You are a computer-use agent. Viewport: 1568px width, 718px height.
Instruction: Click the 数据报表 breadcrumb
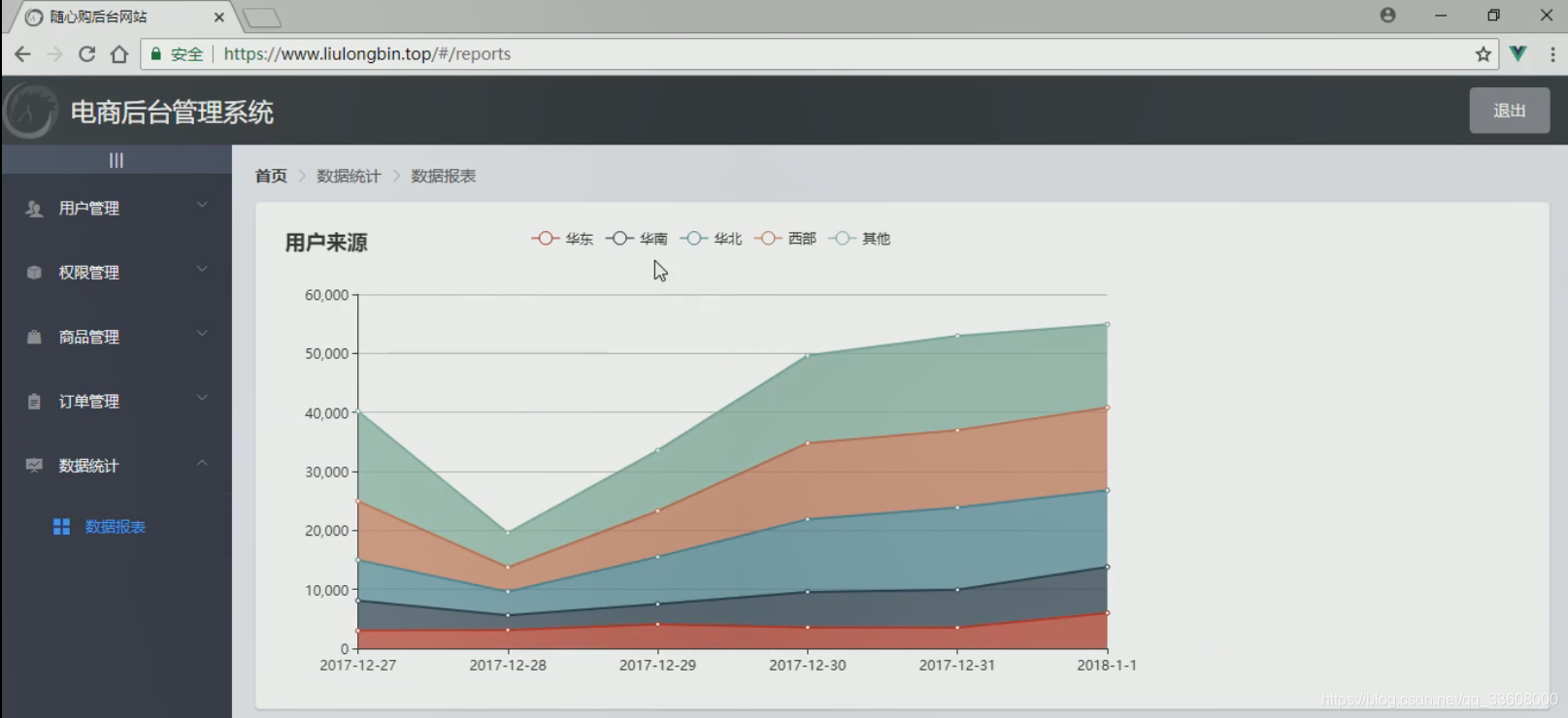coord(444,176)
